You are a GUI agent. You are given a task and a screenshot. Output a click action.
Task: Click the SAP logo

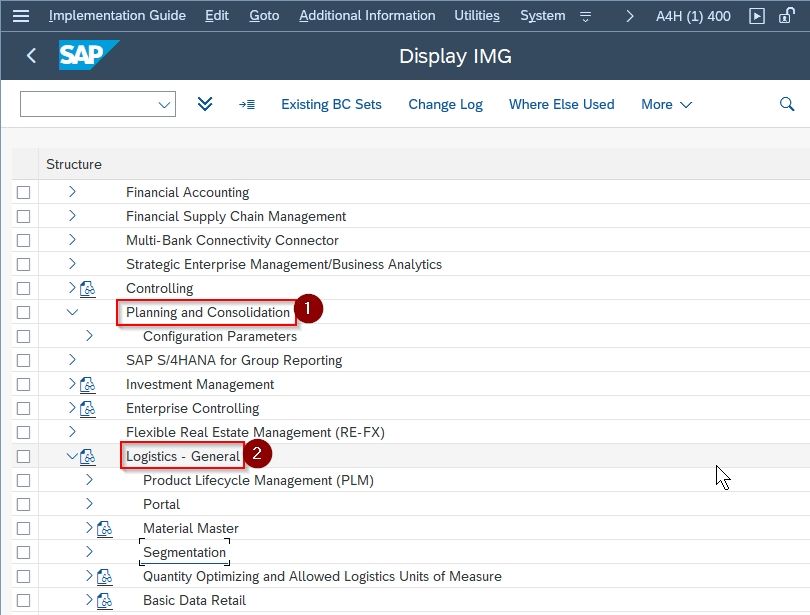(x=89, y=55)
